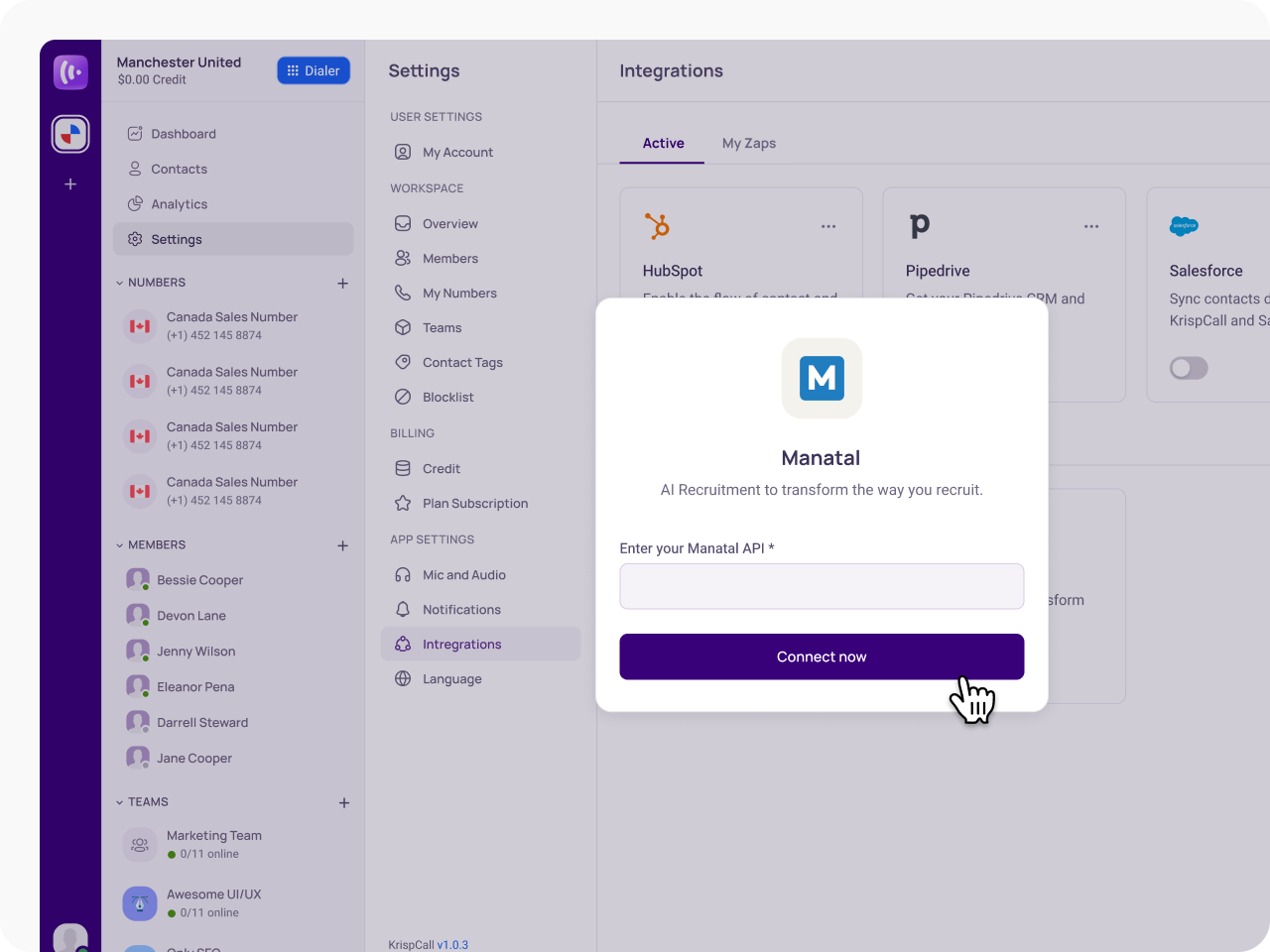The height and width of the screenshot is (952, 1270).
Task: Switch to the Active tab
Action: click(x=663, y=144)
